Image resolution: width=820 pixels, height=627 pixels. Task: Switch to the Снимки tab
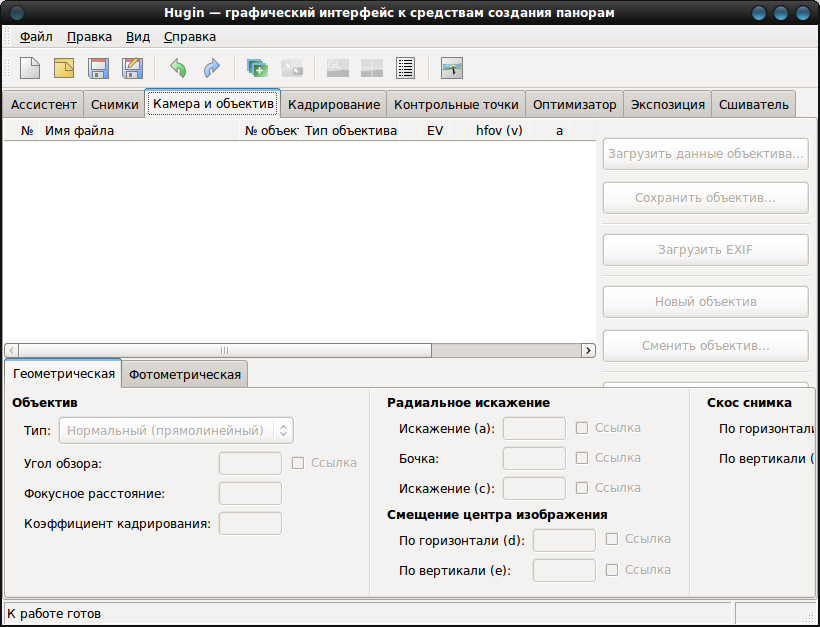pyautogui.click(x=115, y=105)
